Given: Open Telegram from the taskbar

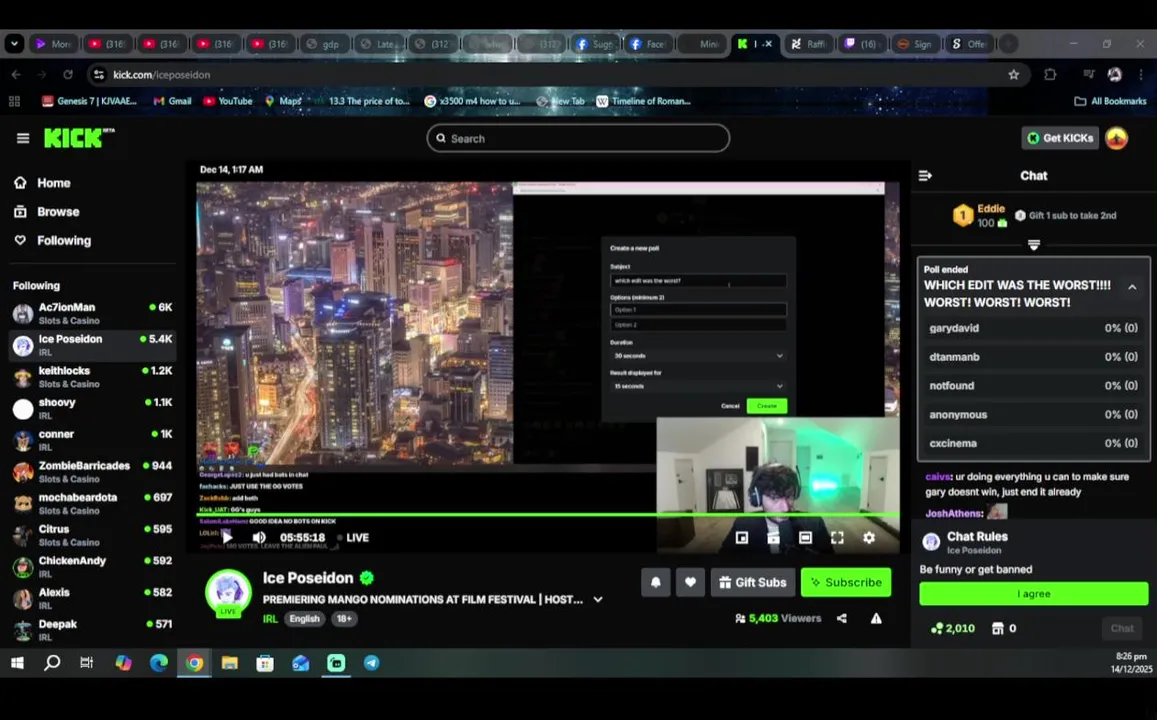Looking at the screenshot, I should (x=372, y=663).
